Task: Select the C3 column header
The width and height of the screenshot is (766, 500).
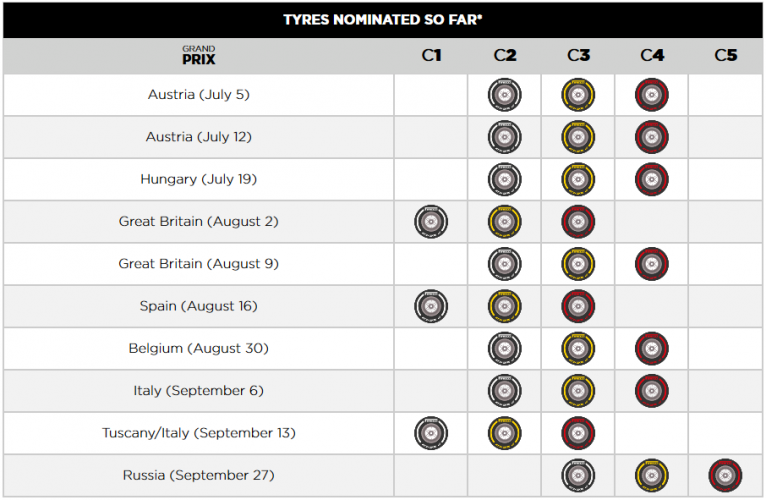Action: pos(578,56)
